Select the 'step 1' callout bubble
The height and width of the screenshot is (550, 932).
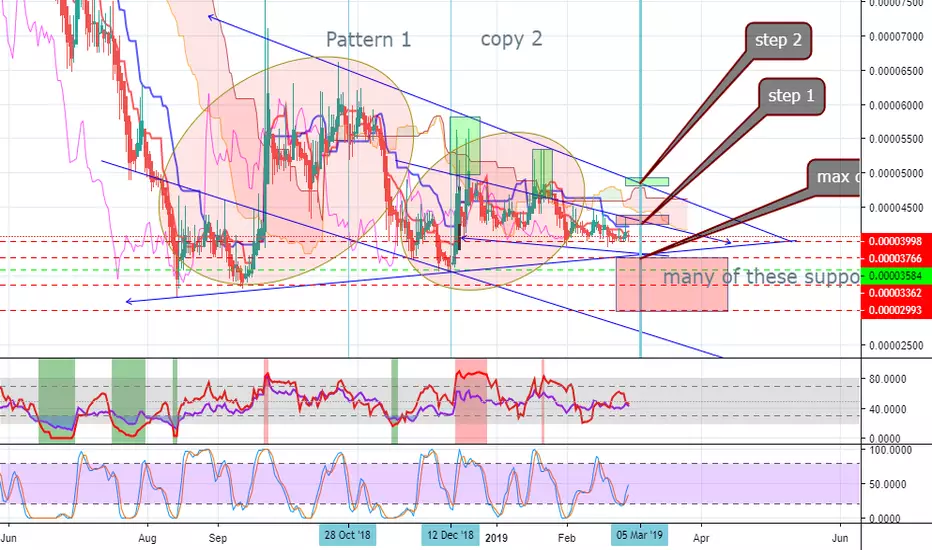pyautogui.click(x=791, y=96)
